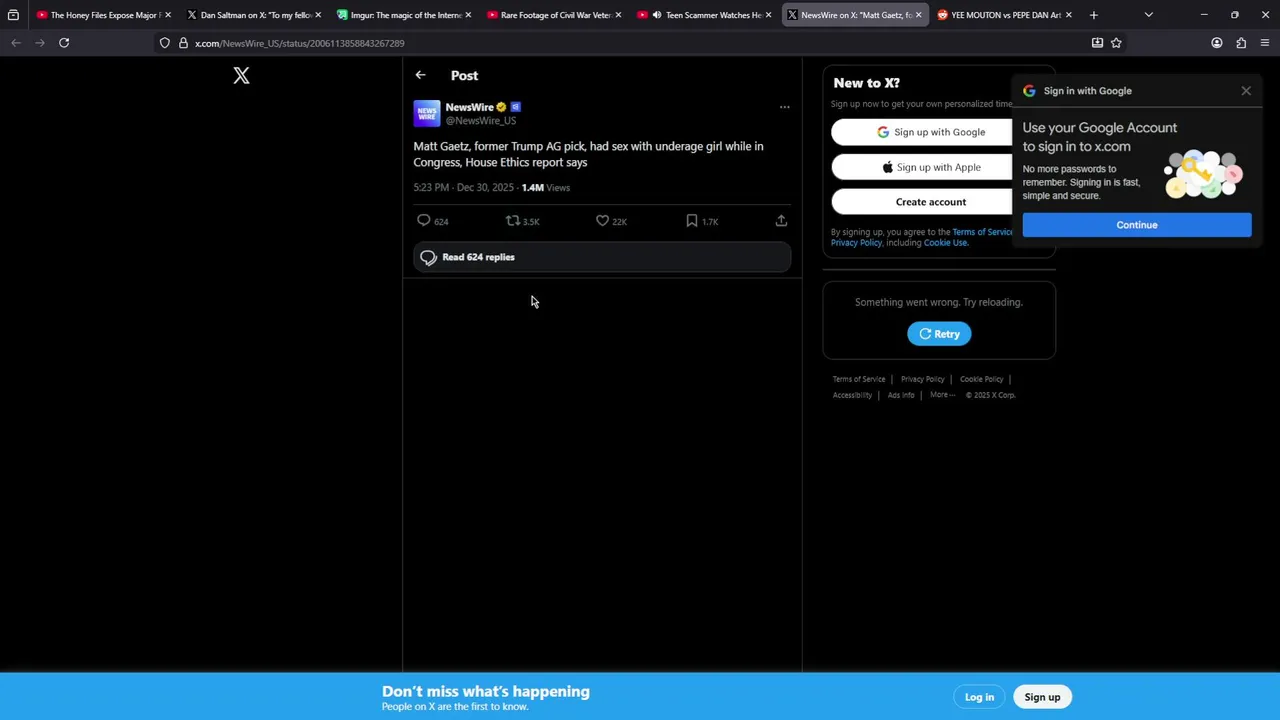Open Terms of Service footer link

[859, 379]
